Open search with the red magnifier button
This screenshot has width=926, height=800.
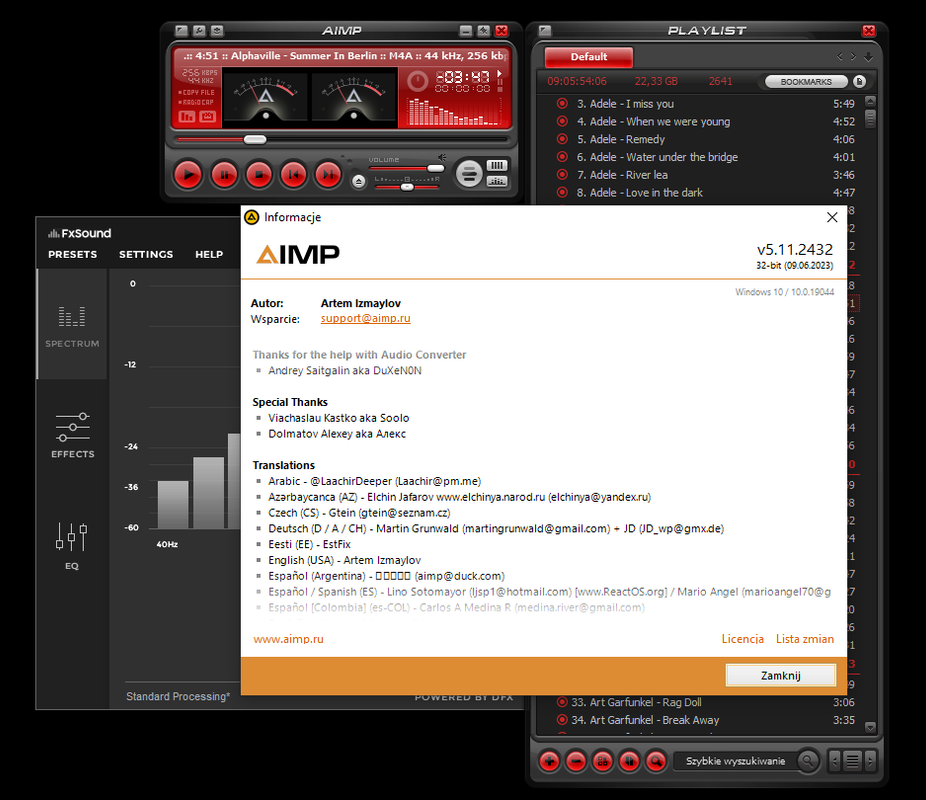tap(656, 761)
